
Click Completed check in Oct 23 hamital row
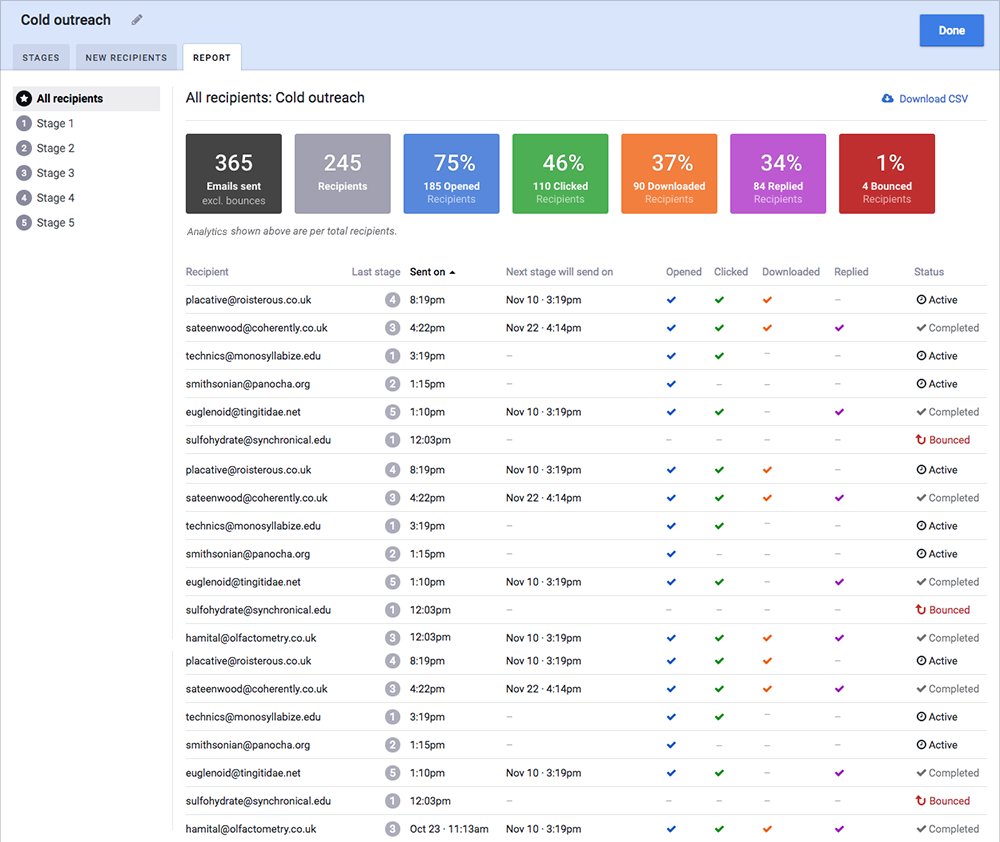click(x=921, y=829)
